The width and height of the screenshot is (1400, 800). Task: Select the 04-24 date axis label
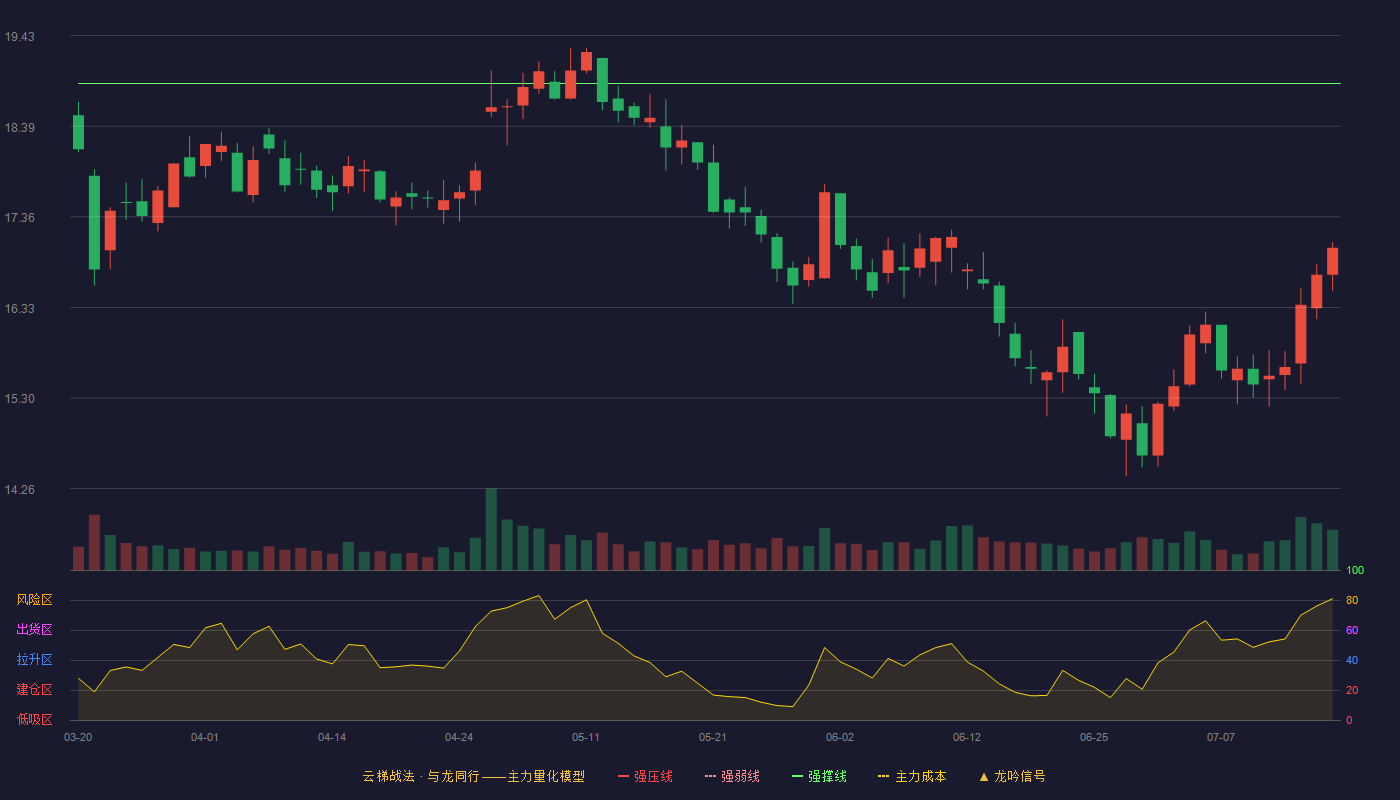pyautogui.click(x=459, y=737)
